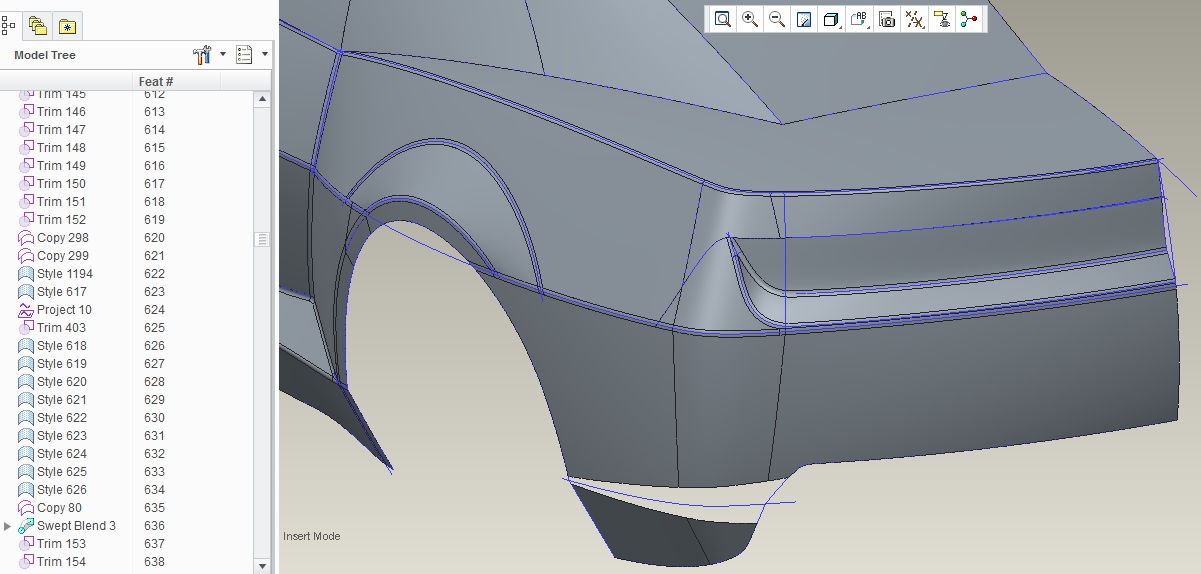The width and height of the screenshot is (1201, 574).
Task: Select Trim 148 in the model tree
Action: [61, 148]
